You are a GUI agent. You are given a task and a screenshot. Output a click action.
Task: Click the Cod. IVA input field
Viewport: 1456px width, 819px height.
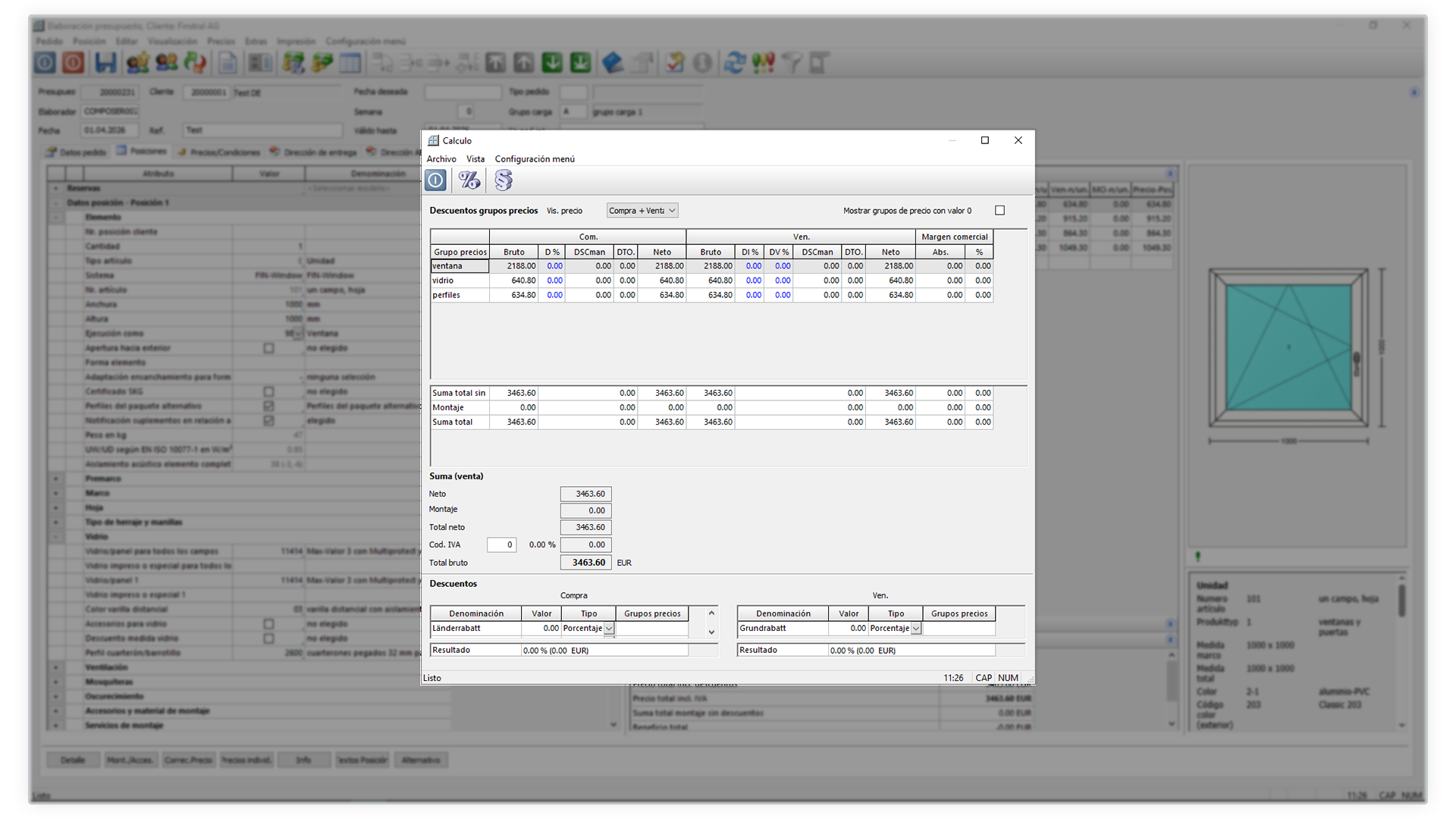point(501,545)
